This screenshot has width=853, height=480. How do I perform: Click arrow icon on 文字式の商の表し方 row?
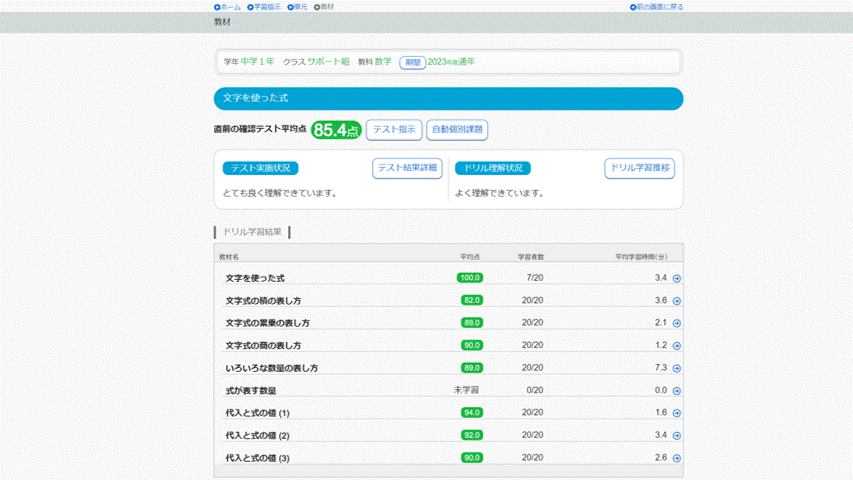click(x=676, y=346)
